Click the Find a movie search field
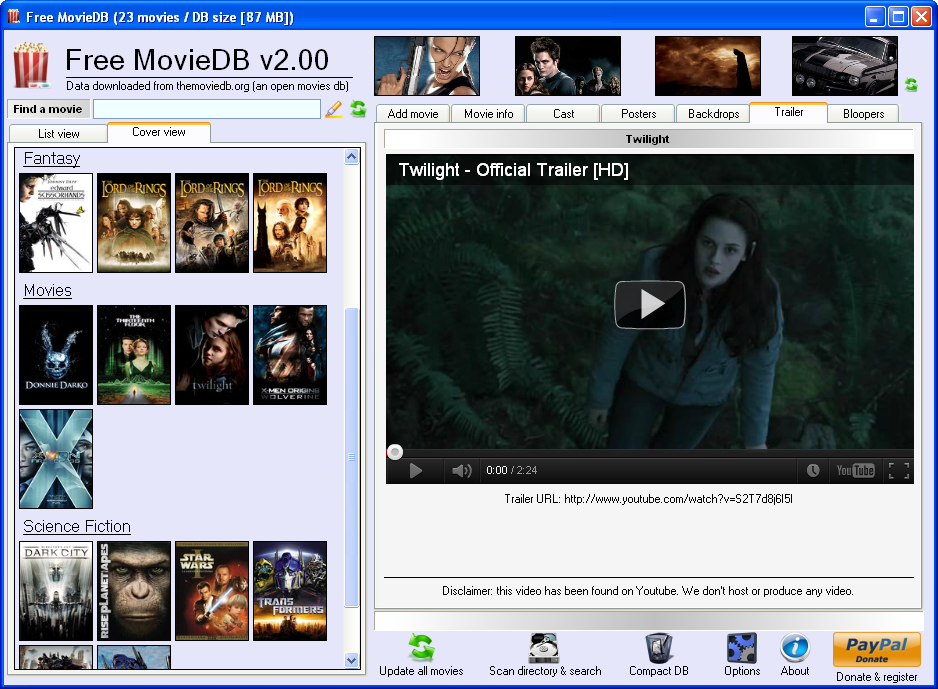This screenshot has height=689, width=938. 207,109
